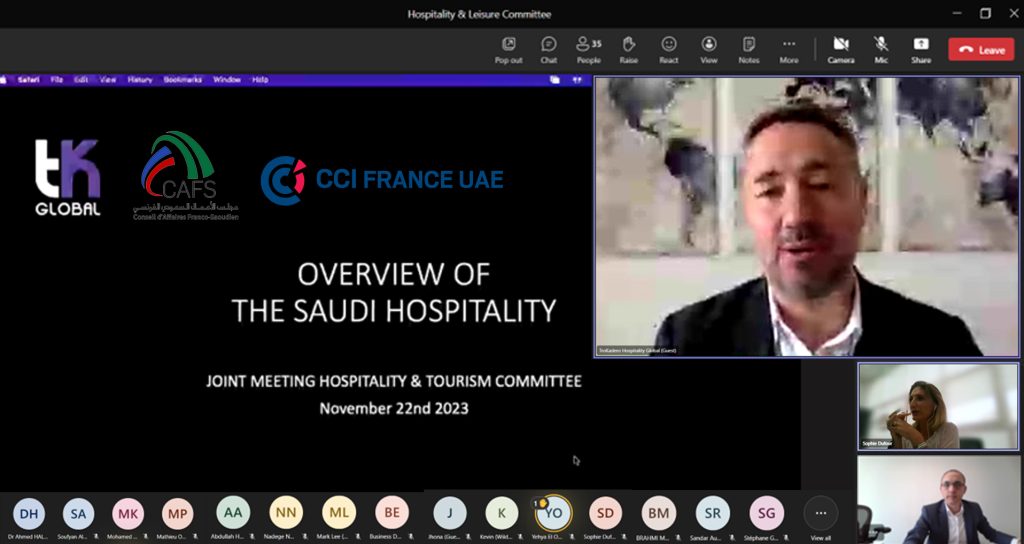
Task: Show the People list with 35 participants
Action: click(588, 50)
